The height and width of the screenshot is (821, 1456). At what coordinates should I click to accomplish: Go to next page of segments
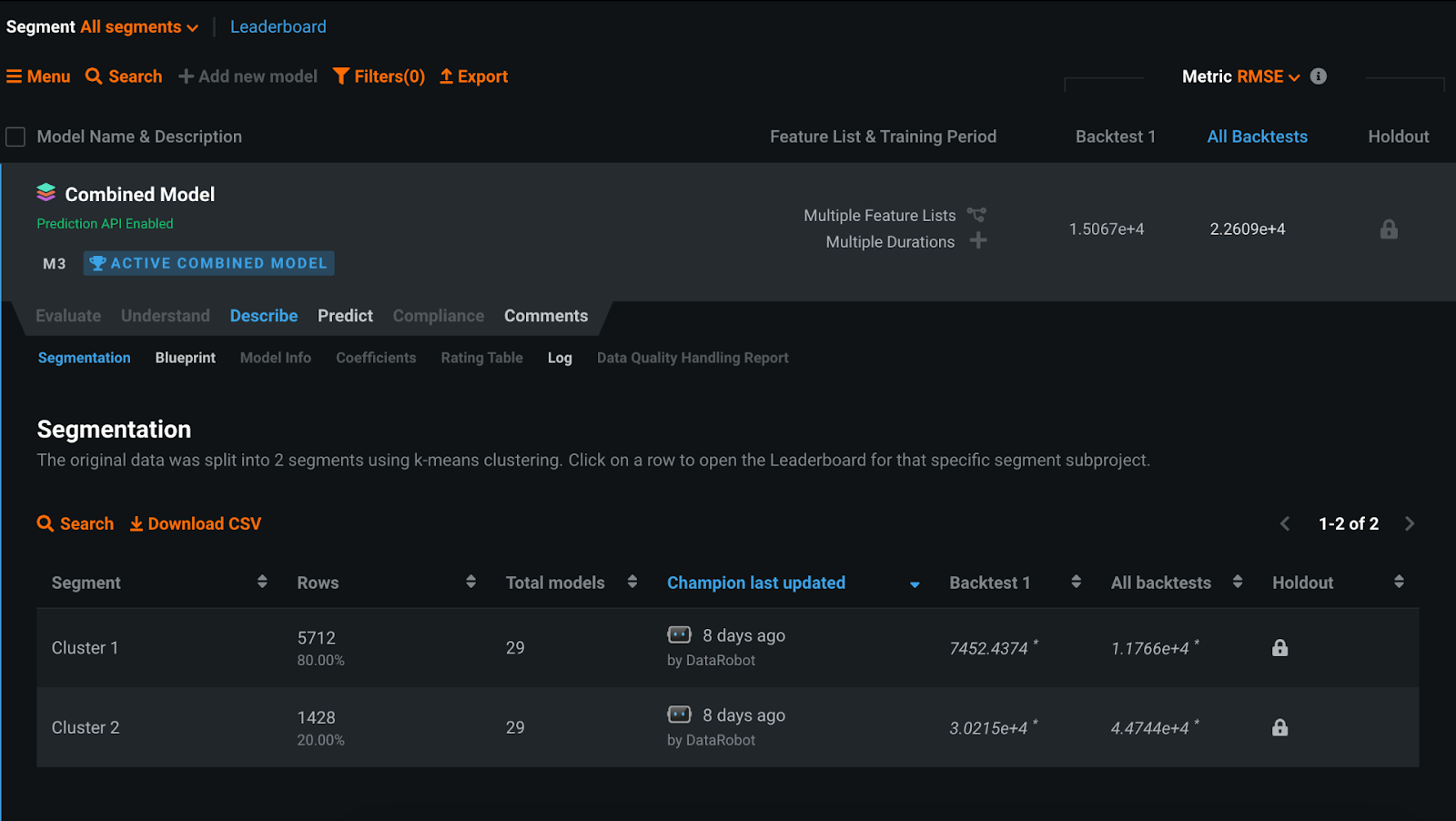pos(1410,523)
